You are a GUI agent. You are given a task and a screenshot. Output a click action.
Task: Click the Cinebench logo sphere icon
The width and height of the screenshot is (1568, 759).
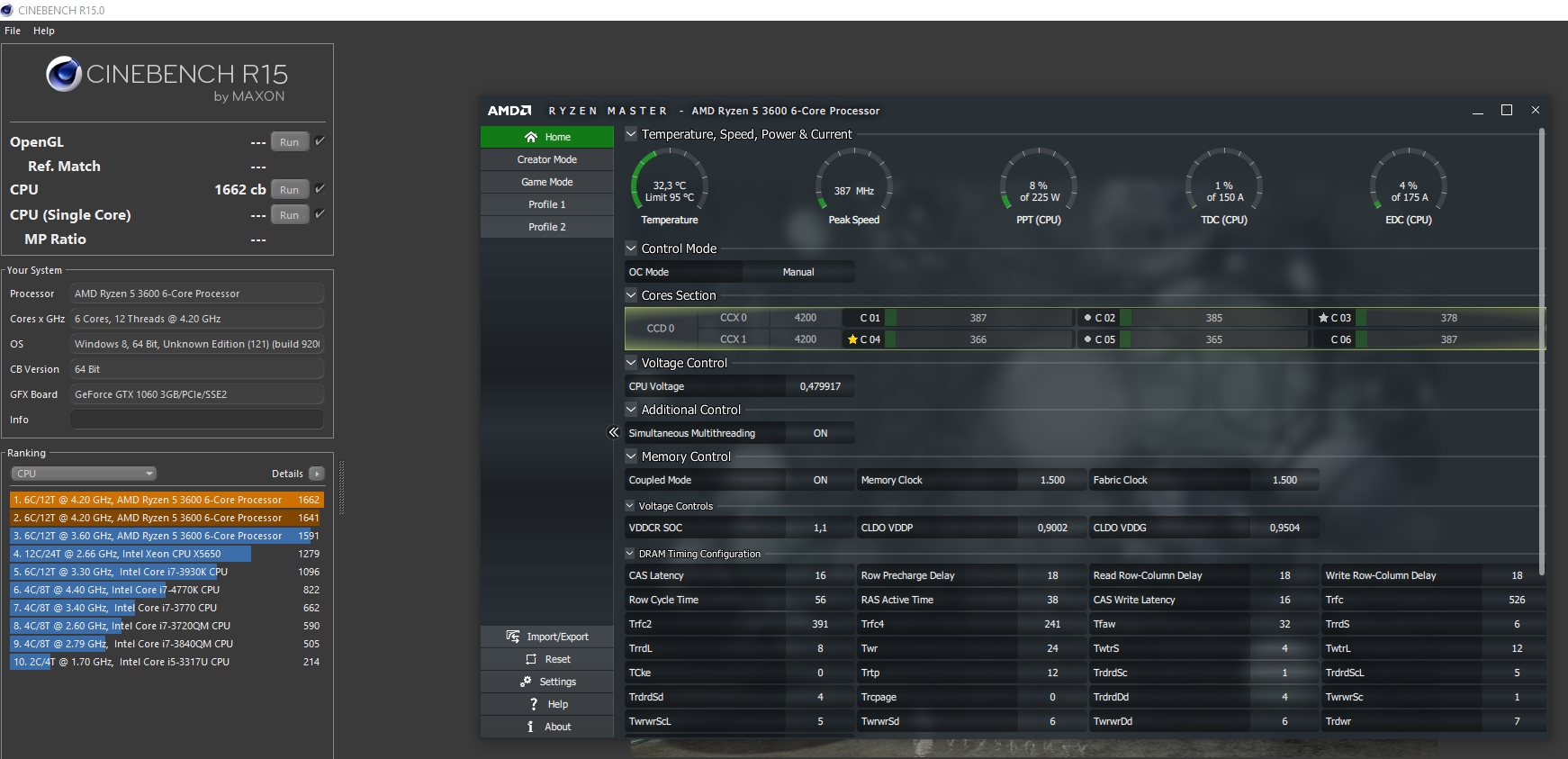point(64,74)
